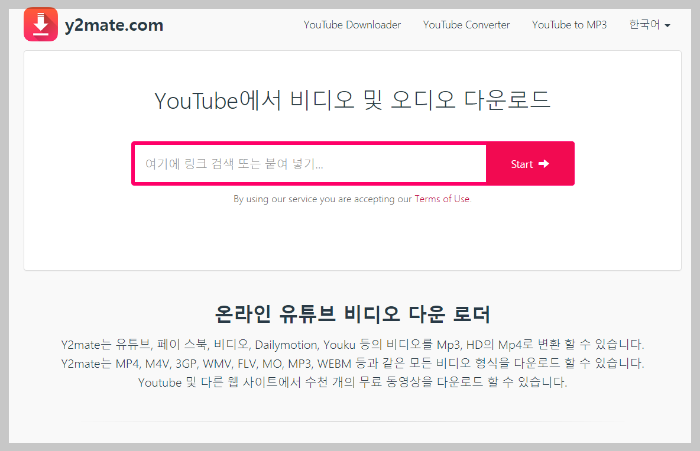Image resolution: width=700 pixels, height=451 pixels.
Task: Focus the link search input field
Action: pos(310,164)
